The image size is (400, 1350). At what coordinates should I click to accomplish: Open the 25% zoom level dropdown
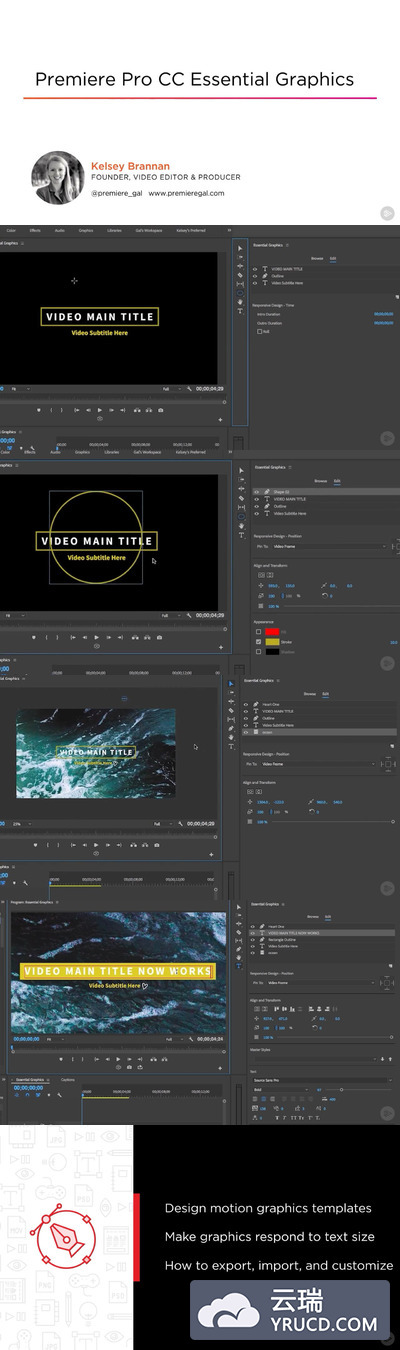23,824
